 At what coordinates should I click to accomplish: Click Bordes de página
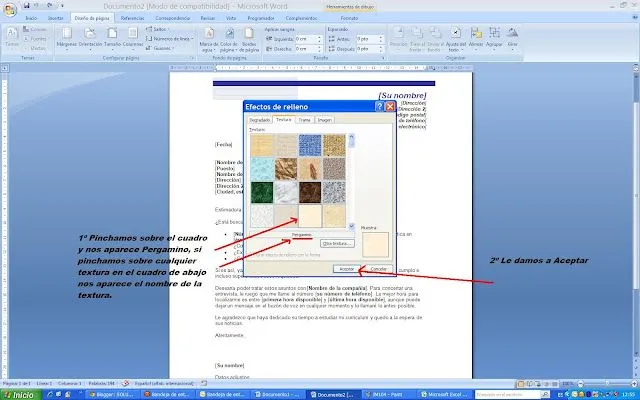[x=249, y=40]
